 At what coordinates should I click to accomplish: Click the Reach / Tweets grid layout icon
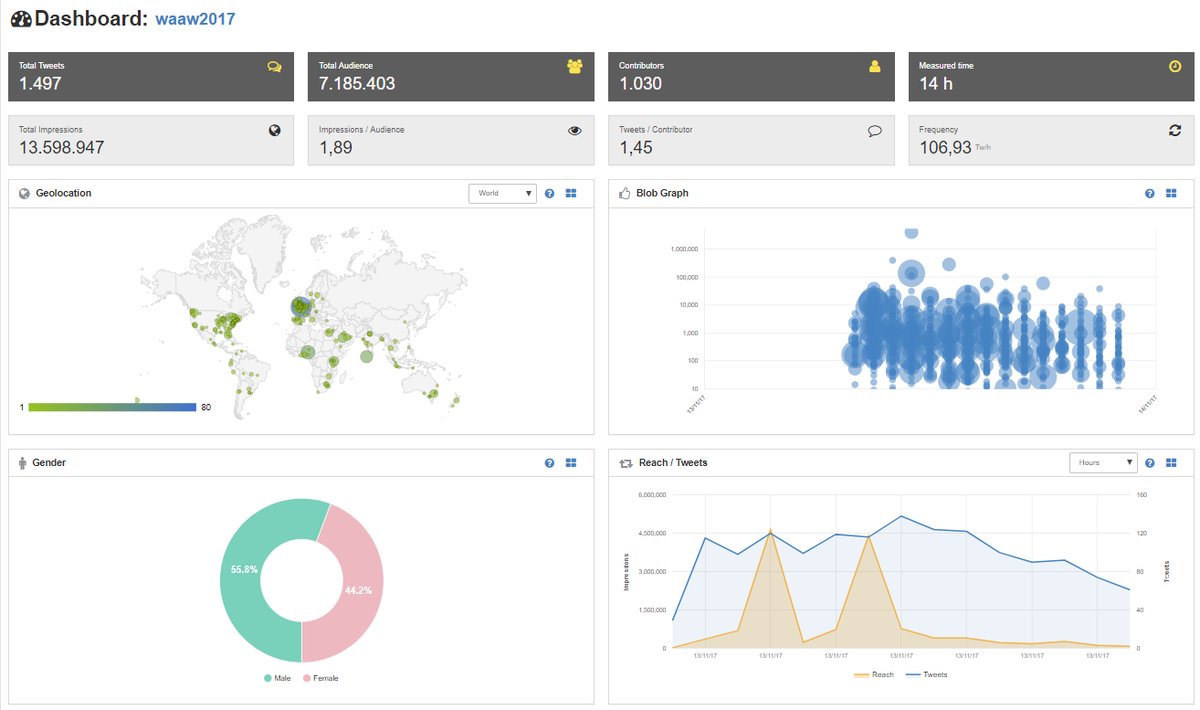tap(1171, 463)
